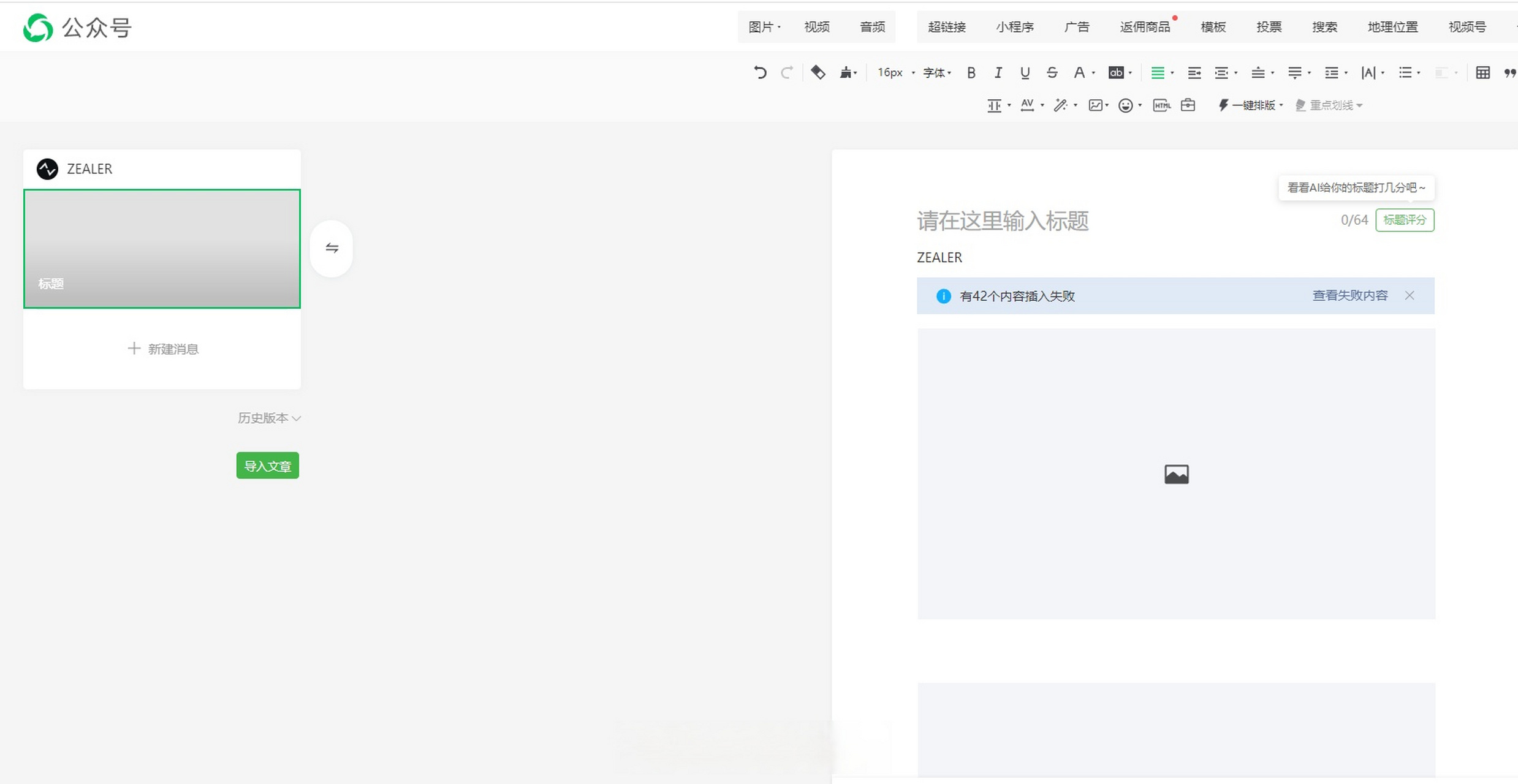
Task: Click the broken image placeholder
Action: (x=1176, y=474)
